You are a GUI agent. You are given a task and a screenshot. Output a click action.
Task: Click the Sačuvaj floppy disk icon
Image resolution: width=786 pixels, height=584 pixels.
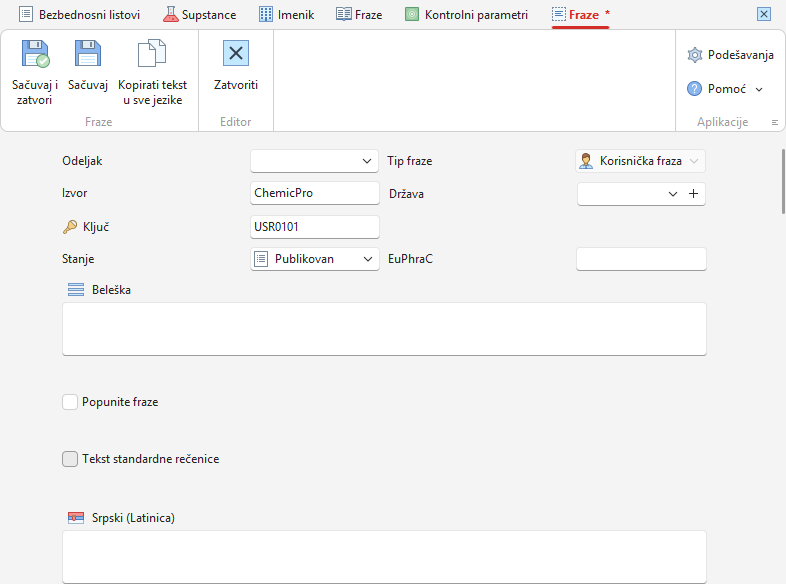[88, 53]
